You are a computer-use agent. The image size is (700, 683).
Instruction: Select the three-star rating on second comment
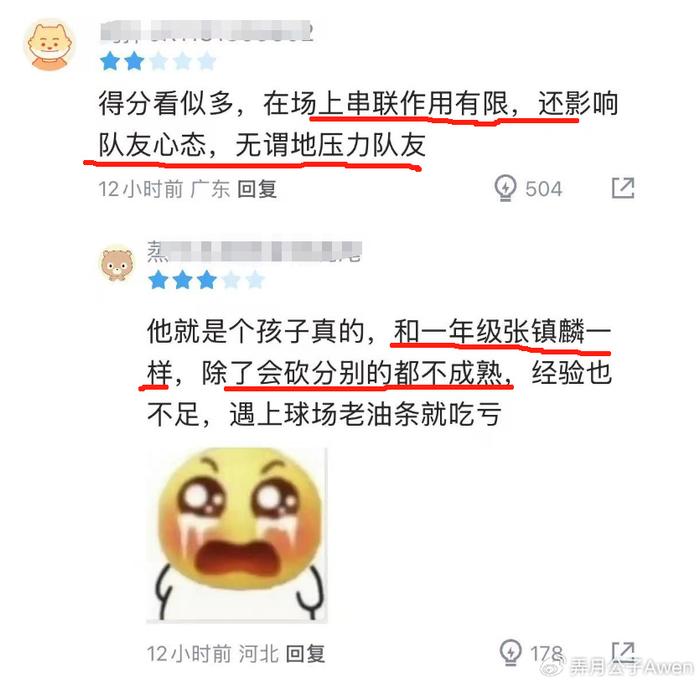click(206, 280)
